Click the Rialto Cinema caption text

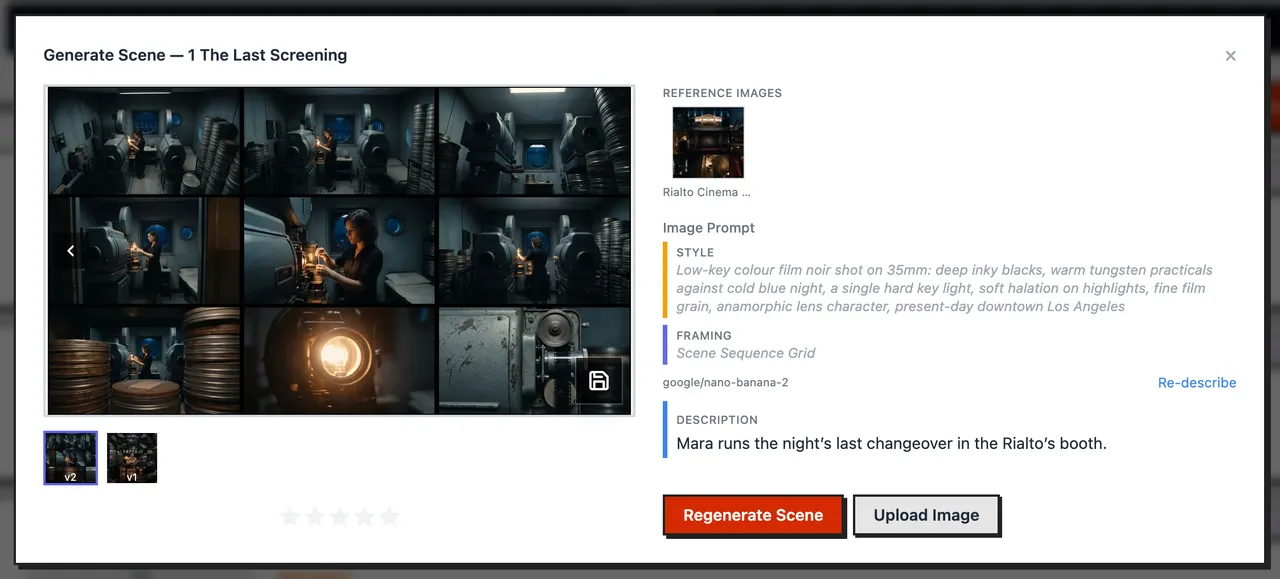point(706,192)
